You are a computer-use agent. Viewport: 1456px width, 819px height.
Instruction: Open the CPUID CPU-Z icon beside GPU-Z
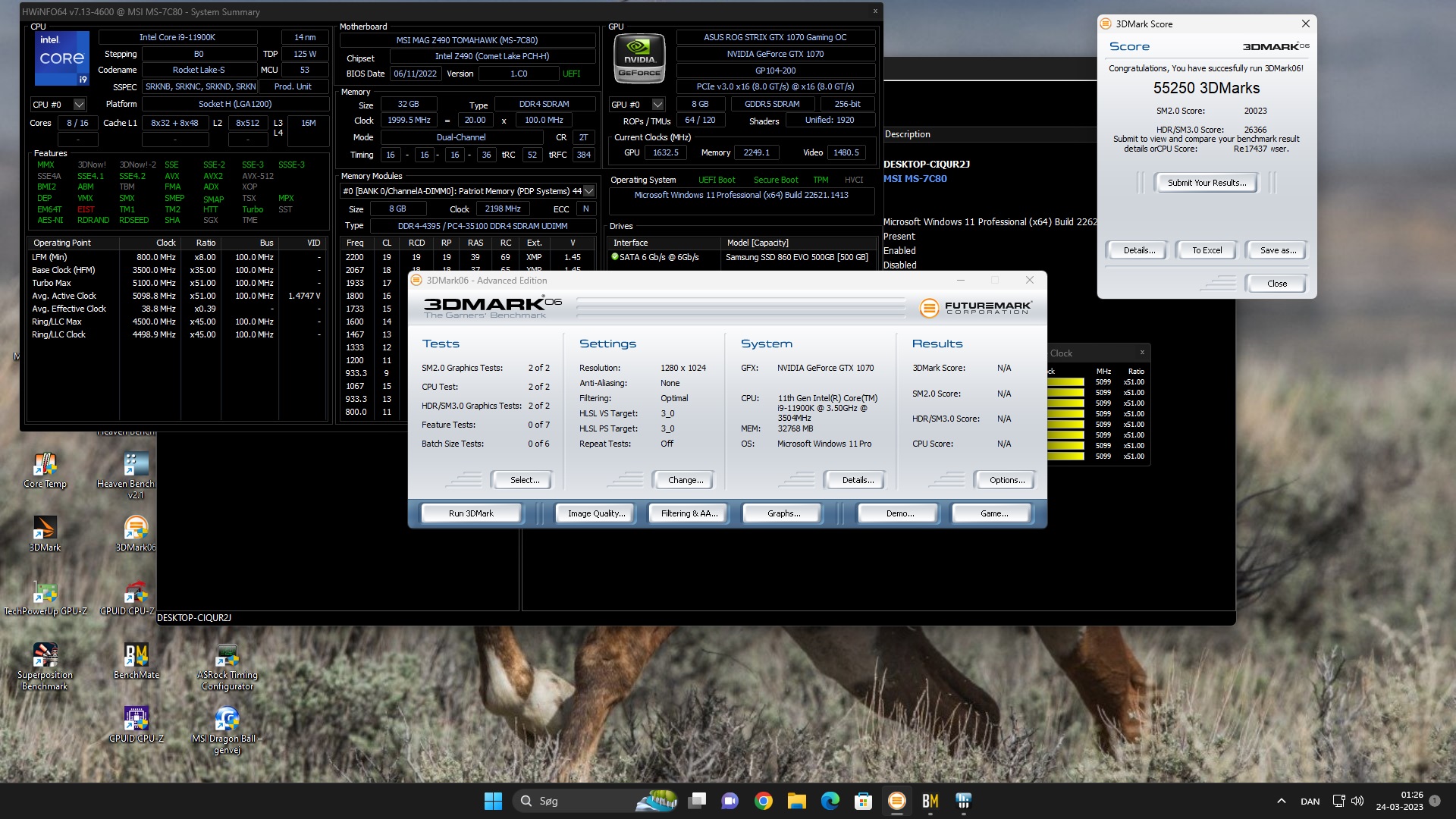[127, 597]
